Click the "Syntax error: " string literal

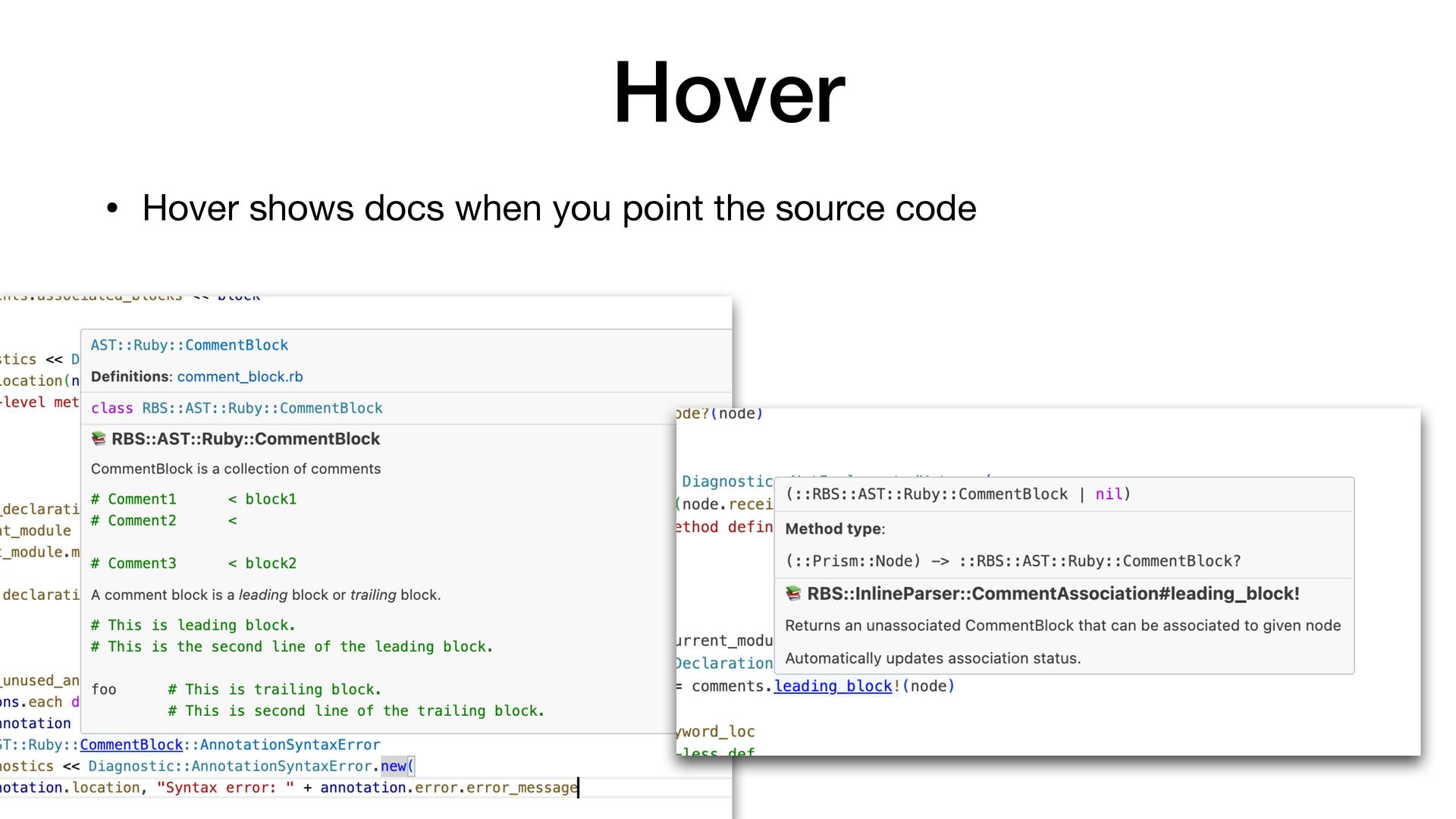click(x=225, y=787)
